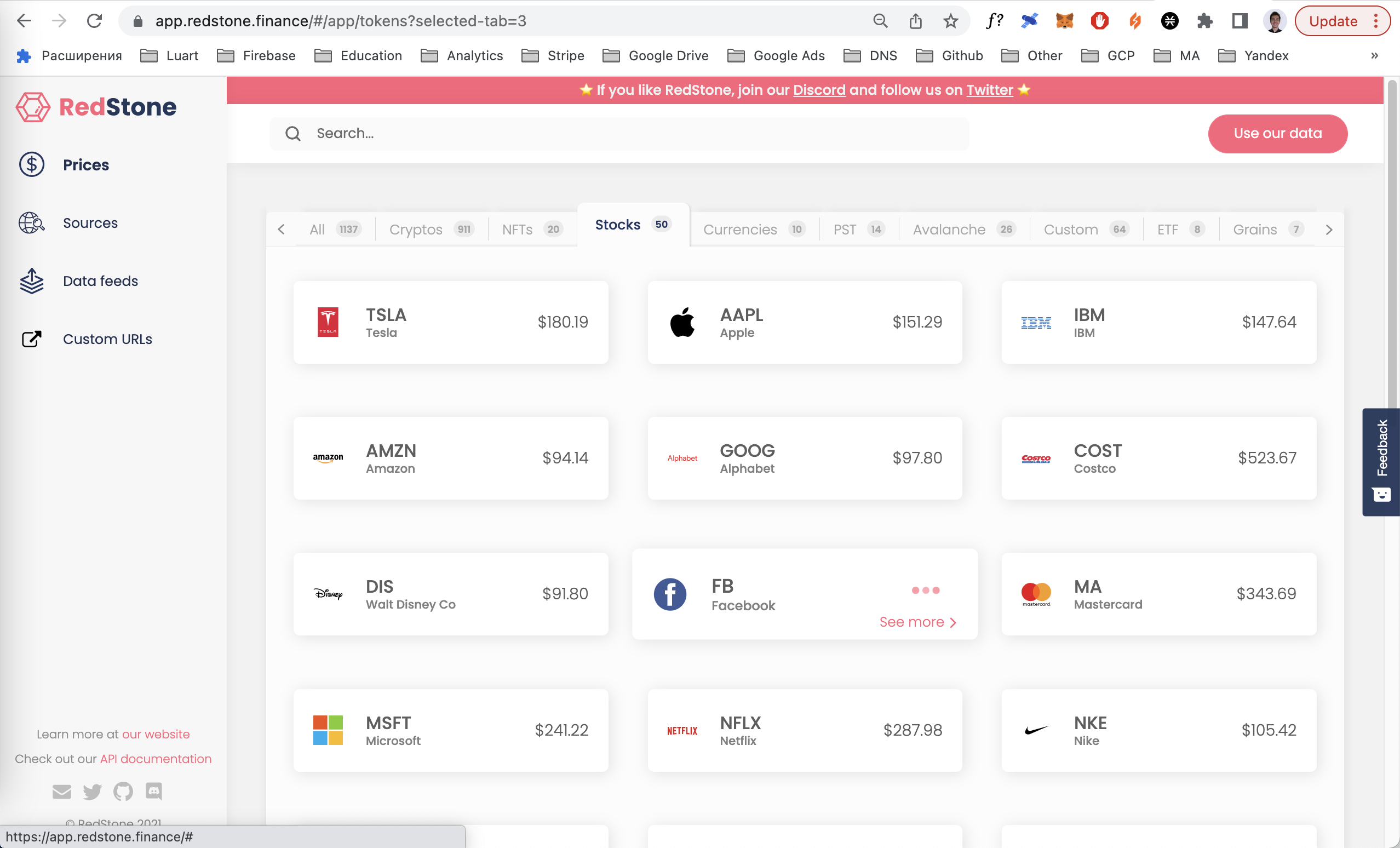
Task: Bookmark page with star icon
Action: tap(950, 21)
